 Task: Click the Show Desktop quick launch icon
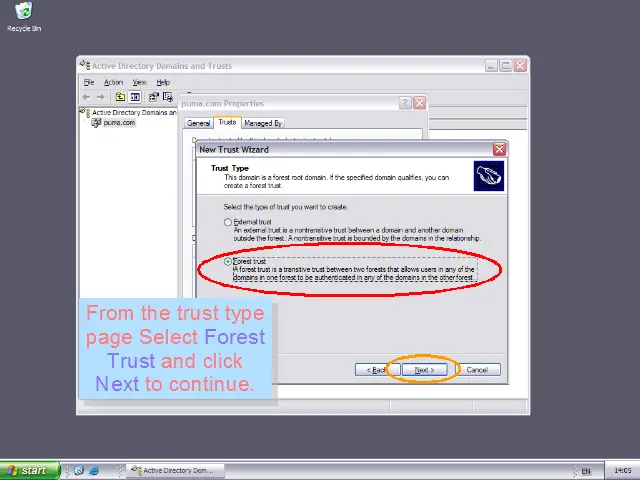(79, 471)
